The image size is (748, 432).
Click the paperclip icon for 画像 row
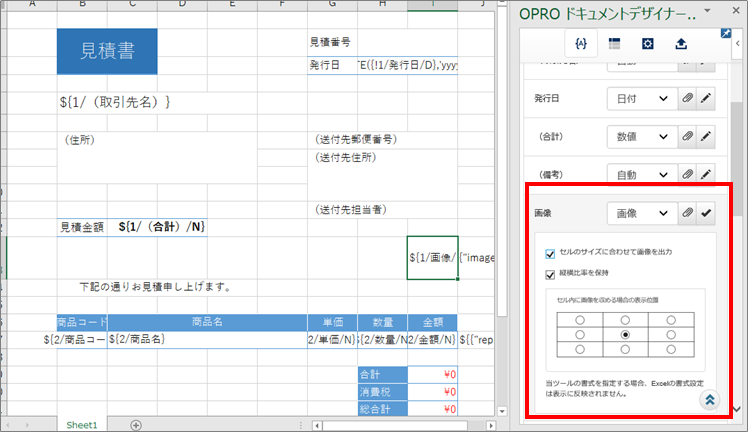[687, 213]
